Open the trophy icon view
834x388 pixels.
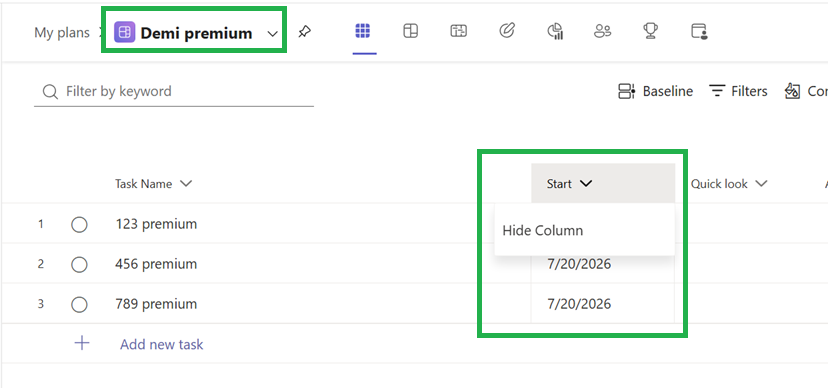pos(650,31)
